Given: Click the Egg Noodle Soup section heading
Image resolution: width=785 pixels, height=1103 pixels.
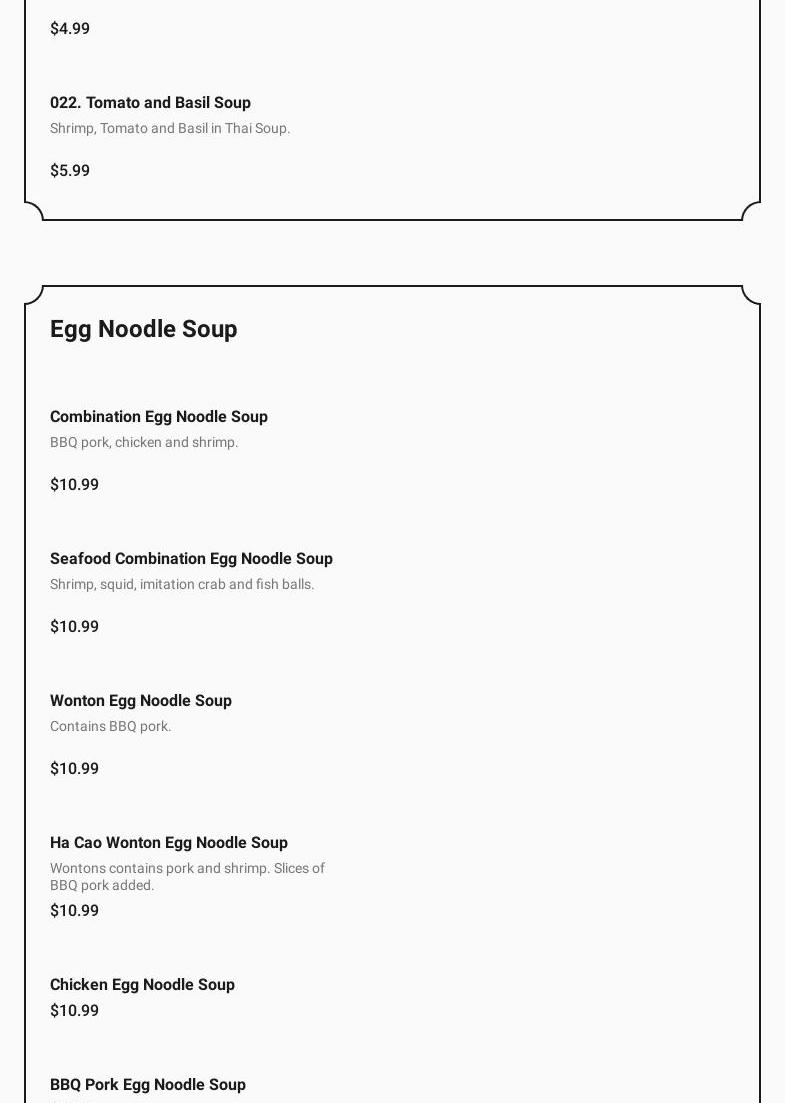Looking at the screenshot, I should [x=143, y=329].
